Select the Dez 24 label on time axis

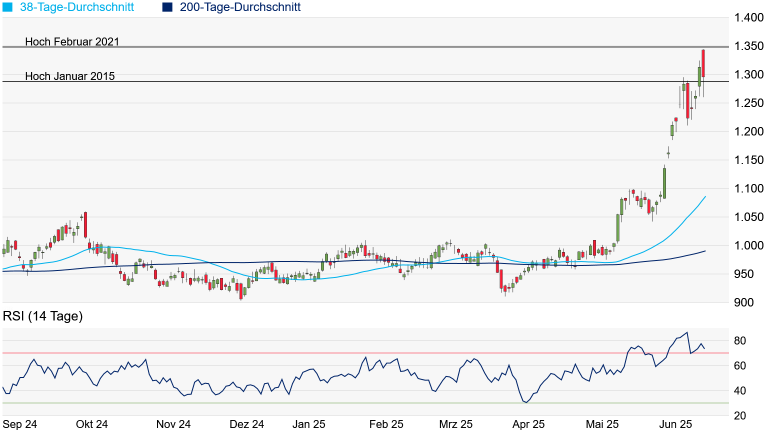pos(246,424)
